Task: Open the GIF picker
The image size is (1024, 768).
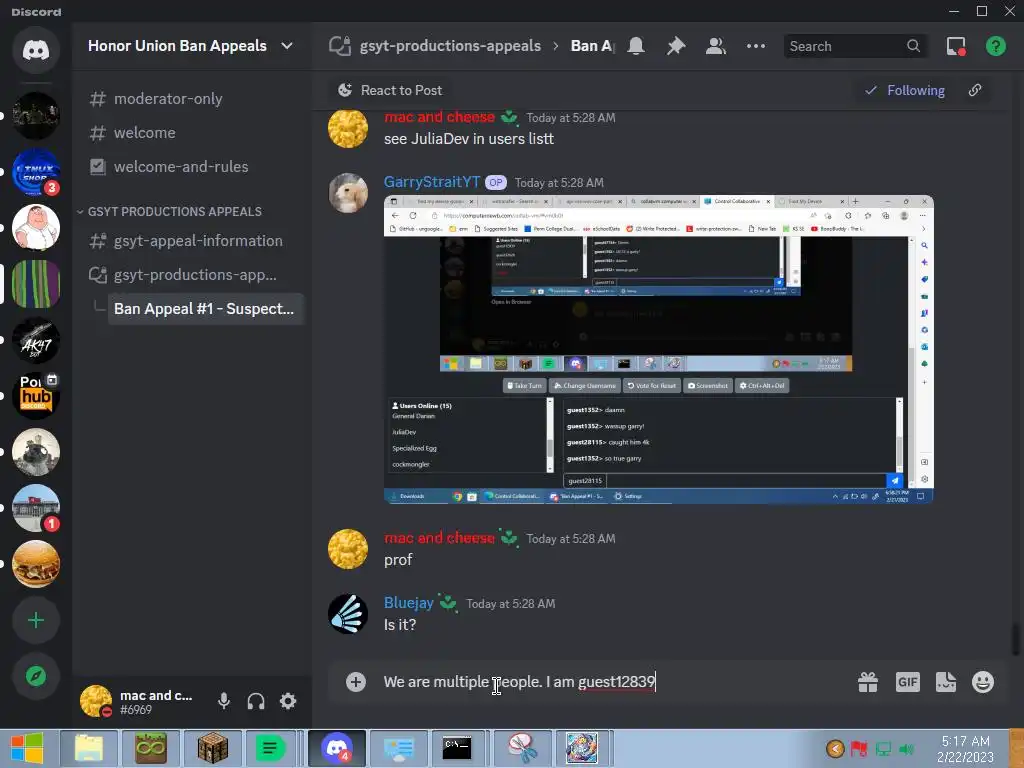Action: click(x=907, y=682)
